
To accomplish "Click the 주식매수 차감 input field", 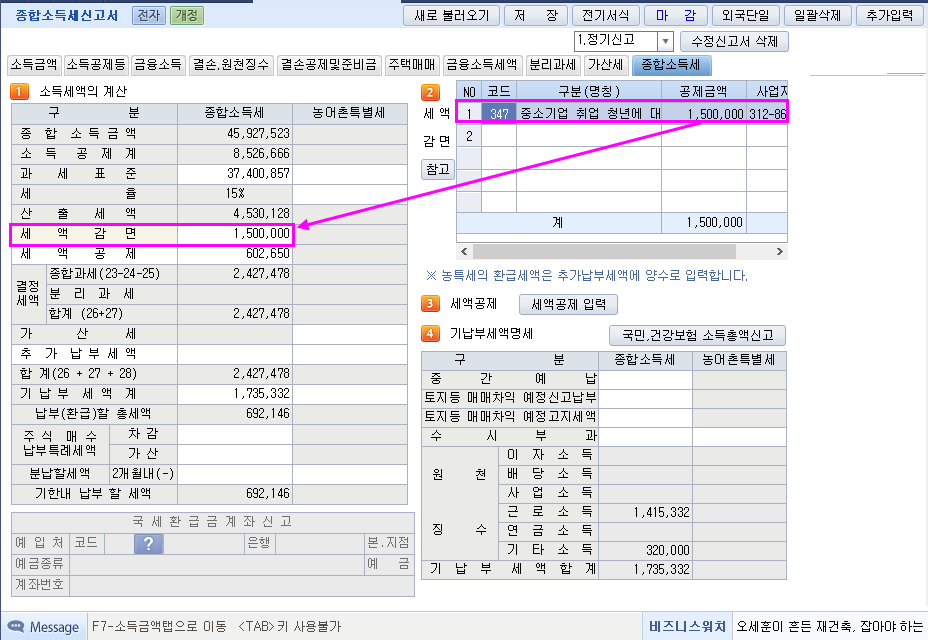I will pyautogui.click(x=235, y=434).
